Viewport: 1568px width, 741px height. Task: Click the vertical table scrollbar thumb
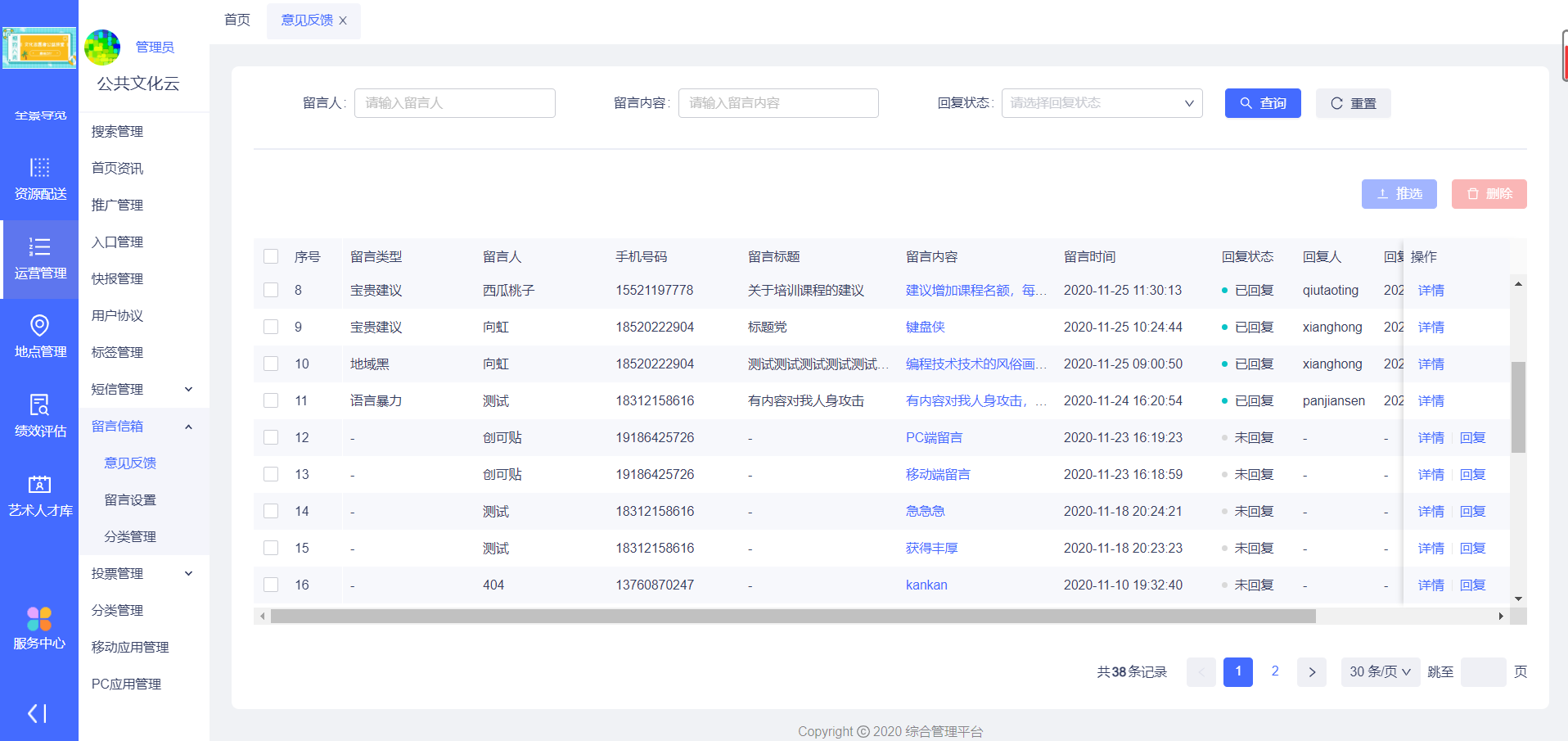pos(1518,407)
